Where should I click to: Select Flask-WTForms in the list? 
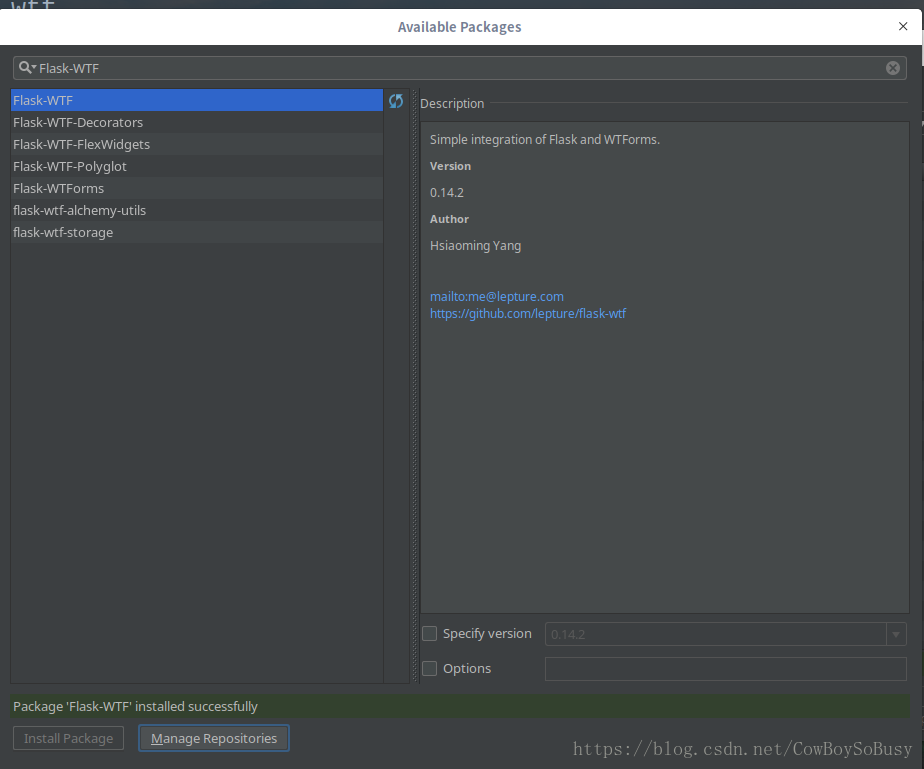tap(197, 188)
